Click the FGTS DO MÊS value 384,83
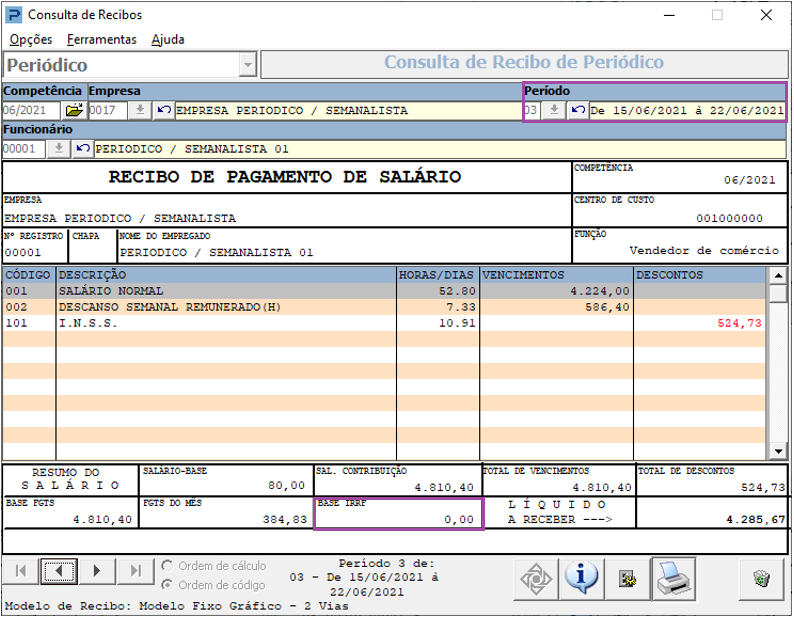 [285, 520]
